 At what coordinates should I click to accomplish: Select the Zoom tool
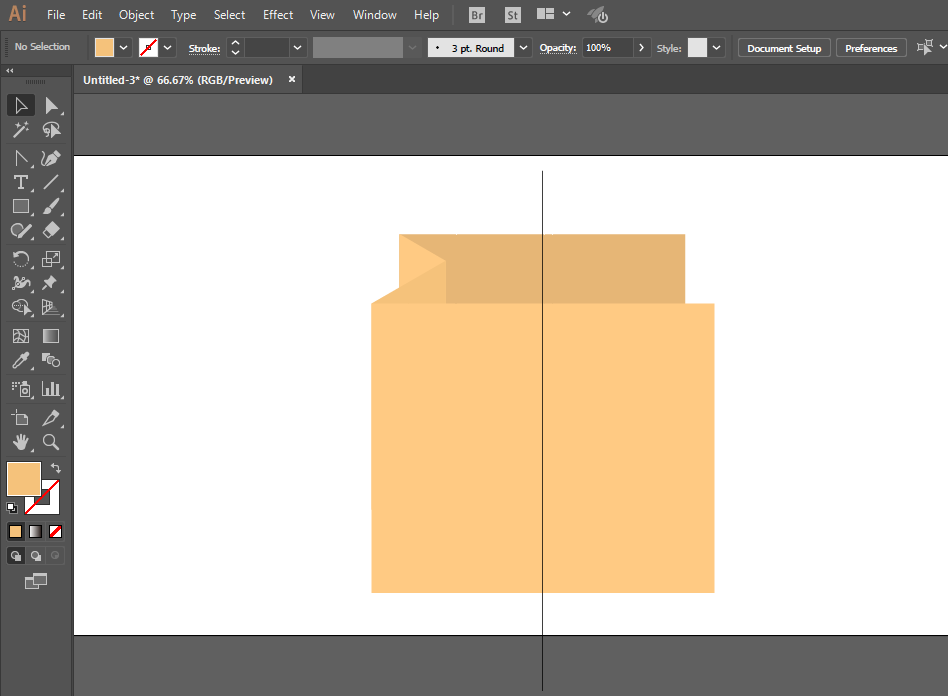(x=51, y=442)
